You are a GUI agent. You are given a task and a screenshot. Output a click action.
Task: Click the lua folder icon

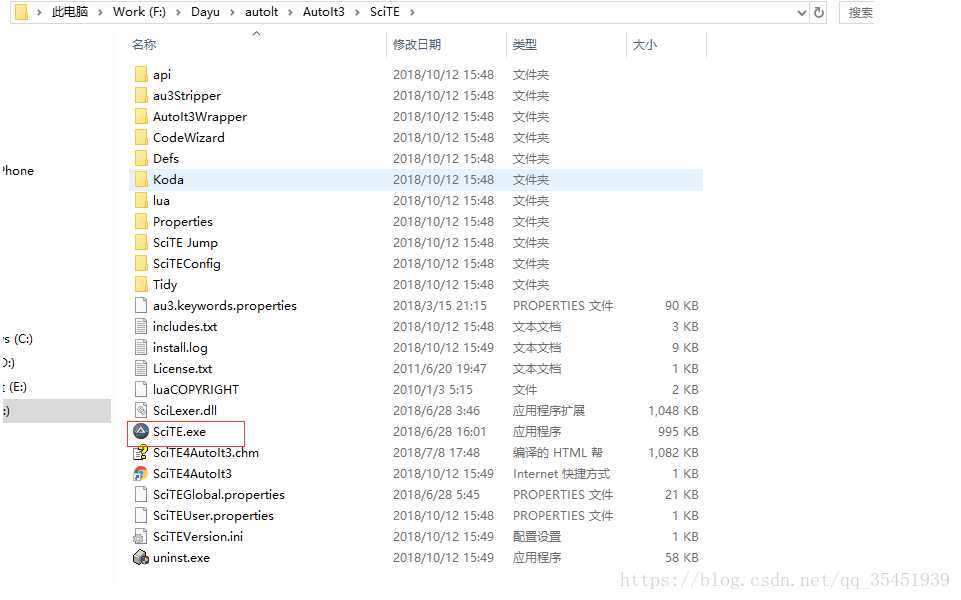(141, 200)
